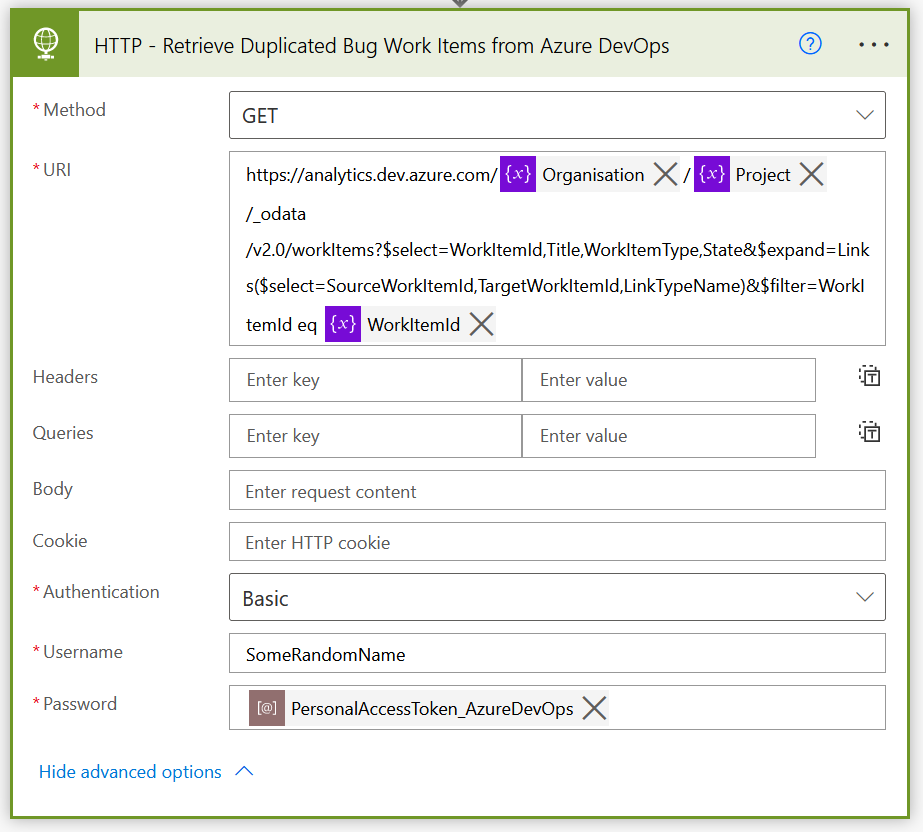Switch Headers to text mode icon
Screen dimensions: 923x832
tap(869, 376)
